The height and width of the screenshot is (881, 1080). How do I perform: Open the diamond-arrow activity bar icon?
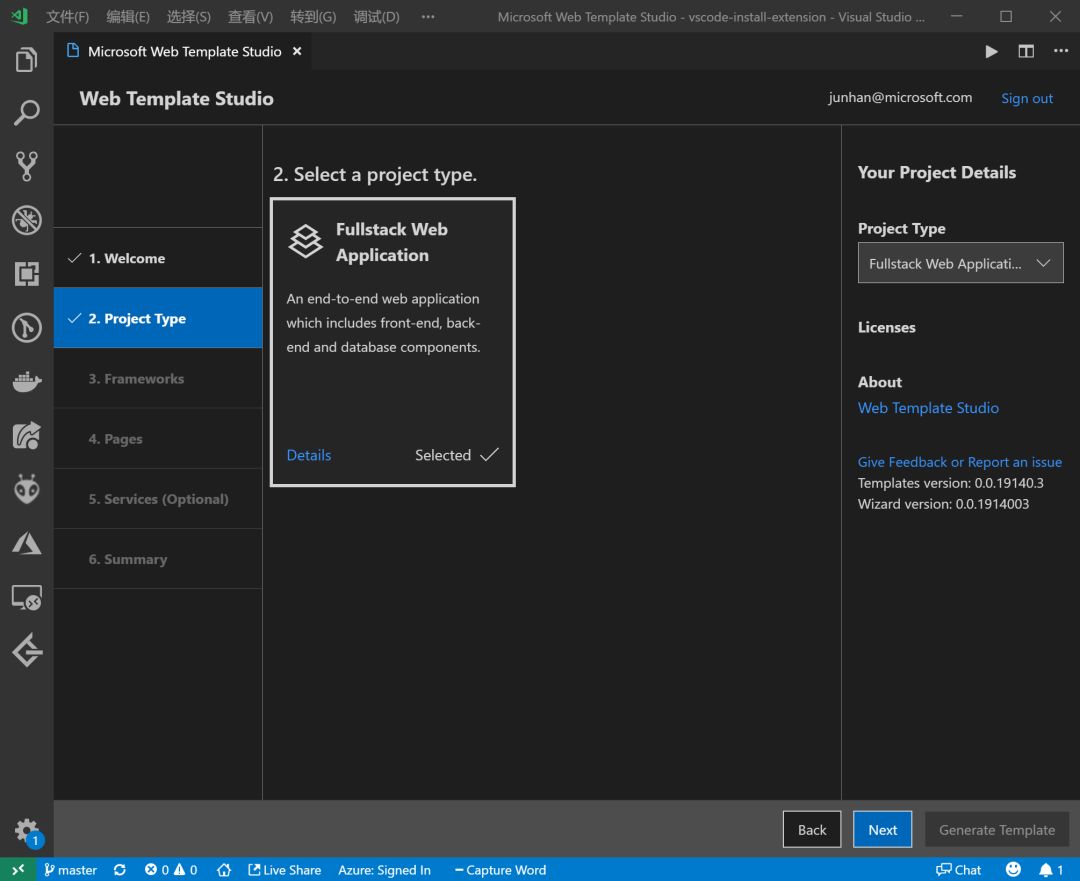(26, 650)
